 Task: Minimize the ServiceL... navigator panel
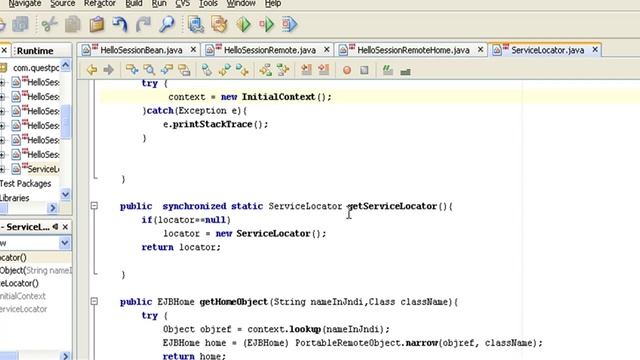point(55,227)
